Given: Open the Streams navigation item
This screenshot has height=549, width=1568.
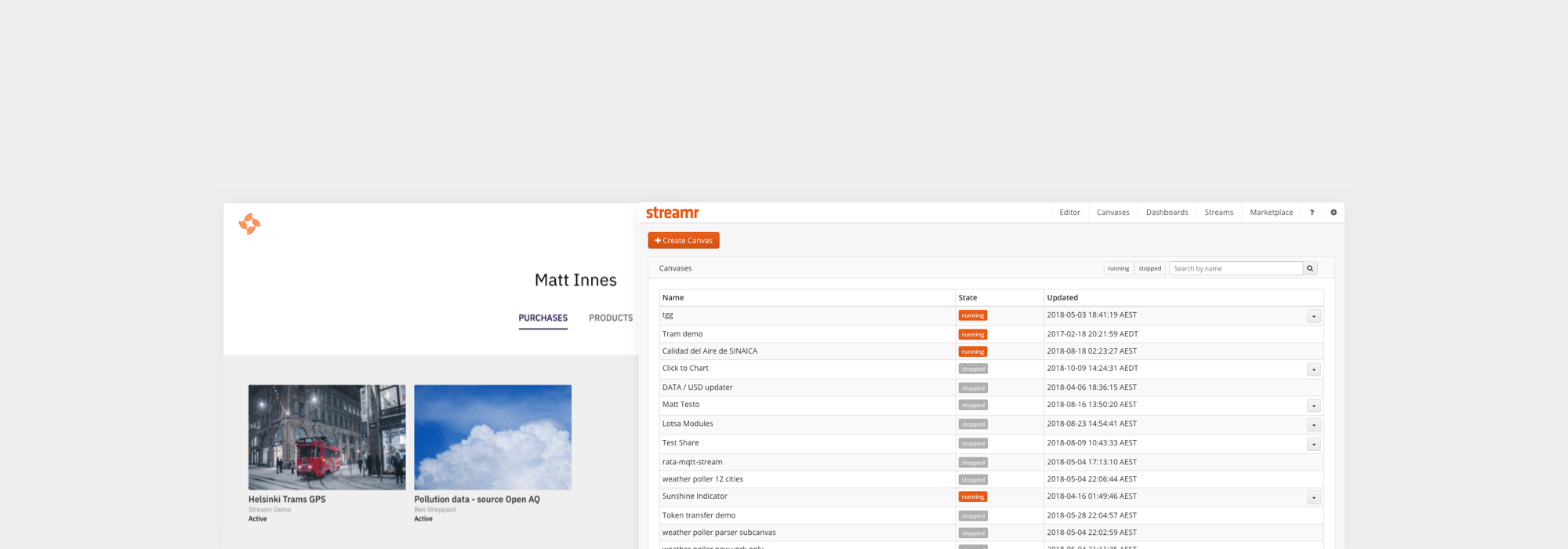Looking at the screenshot, I should pyautogui.click(x=1219, y=213).
